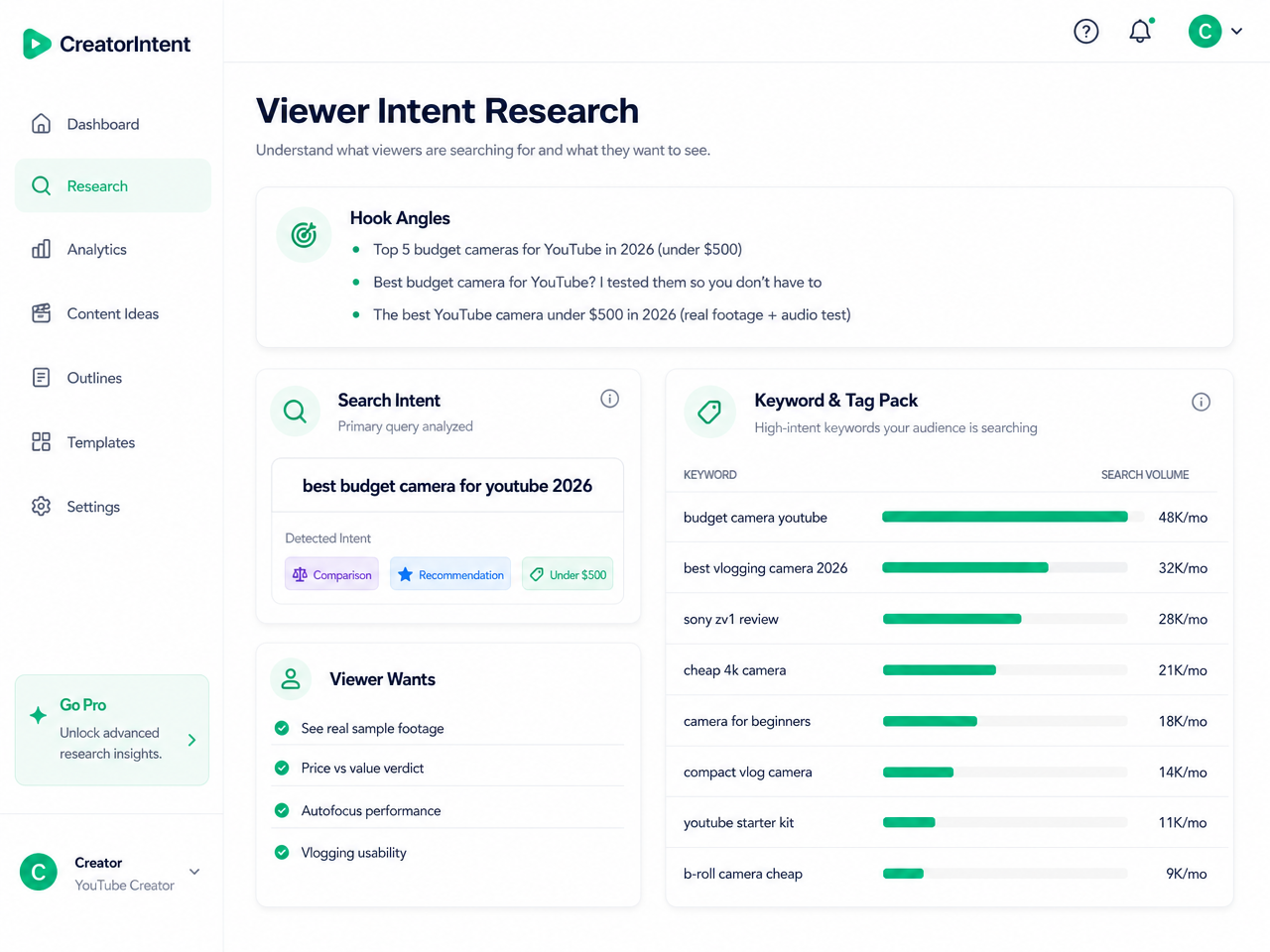Click the 48K/mo search volume value

pos(1183,517)
